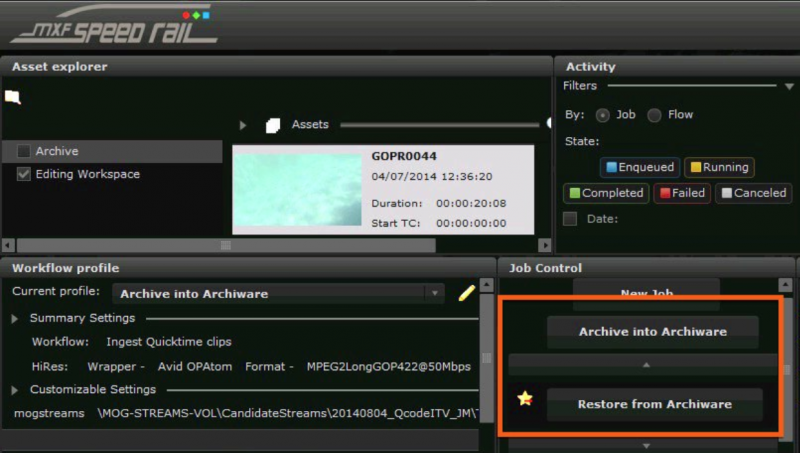Click Archive into Archiware job button
This screenshot has height=453, width=800.
(x=653, y=332)
